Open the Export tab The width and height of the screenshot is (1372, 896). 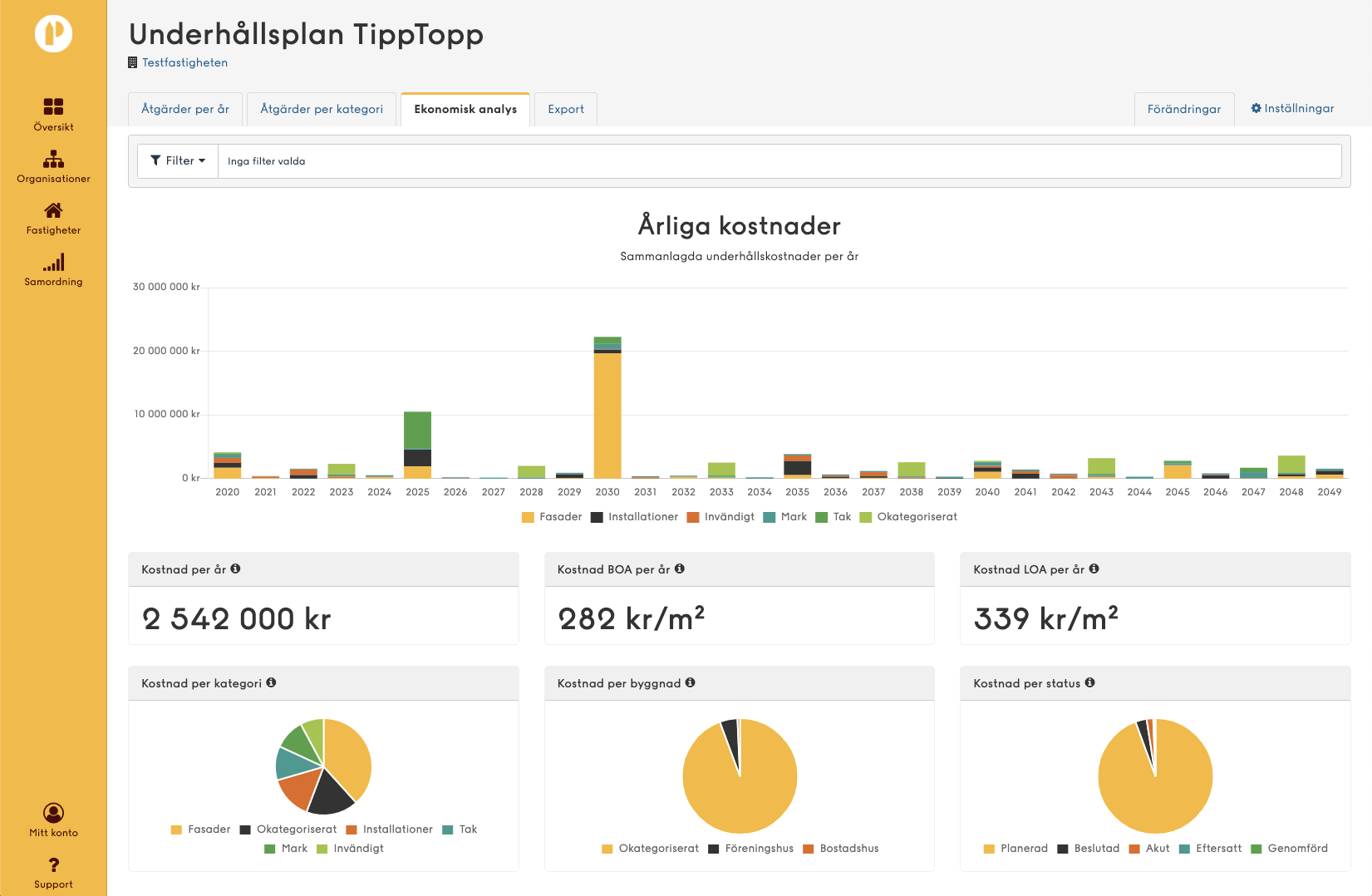565,110
